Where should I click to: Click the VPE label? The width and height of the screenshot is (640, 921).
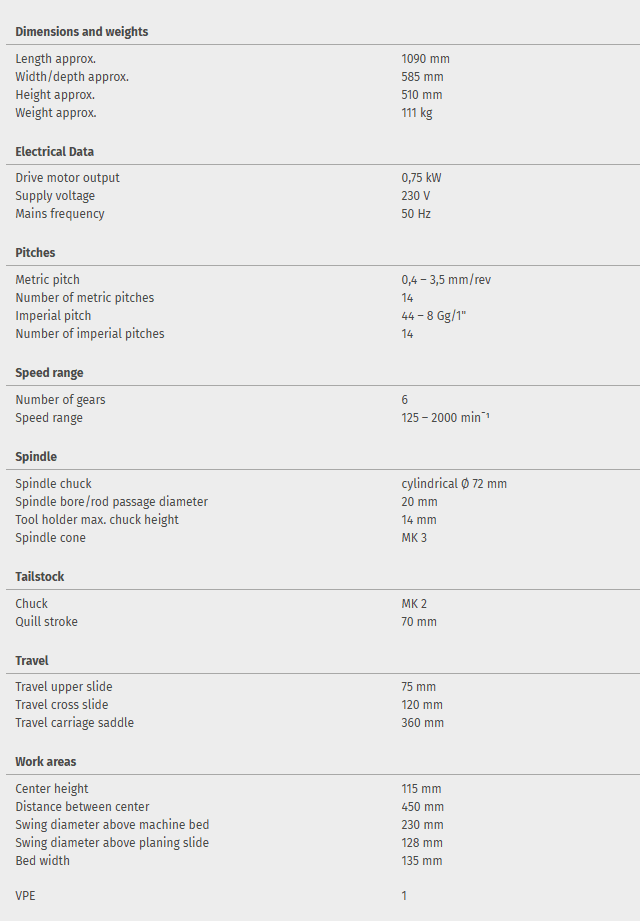[x=25, y=896]
